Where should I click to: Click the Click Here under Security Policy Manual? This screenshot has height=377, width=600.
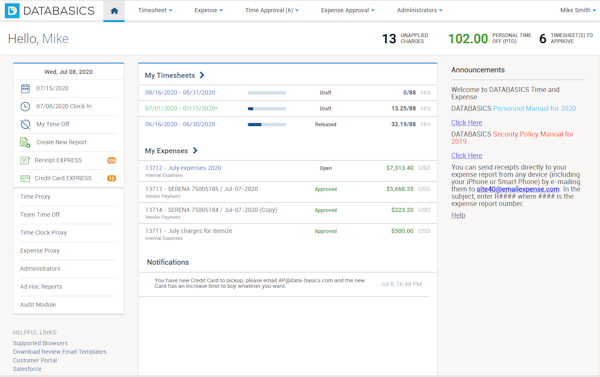tap(466, 155)
